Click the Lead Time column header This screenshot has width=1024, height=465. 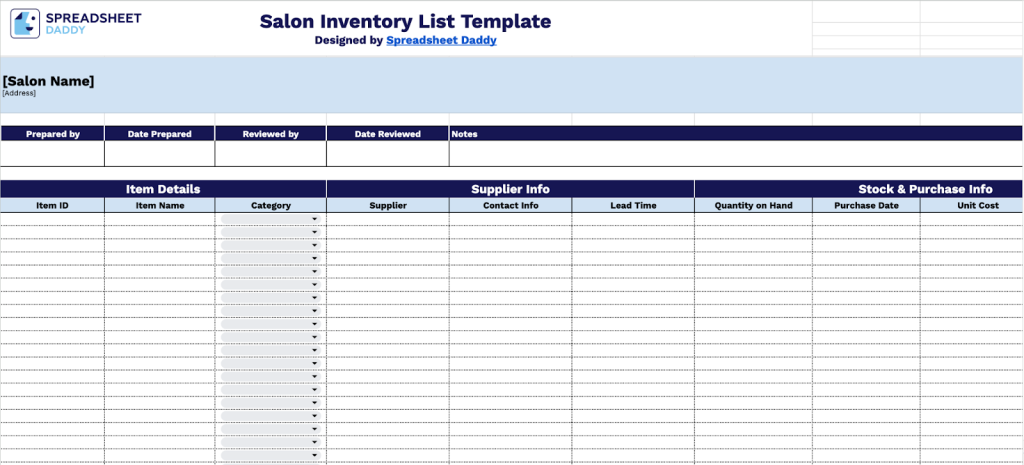tap(633, 205)
